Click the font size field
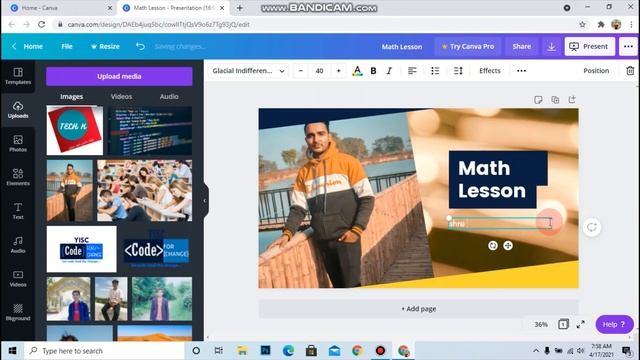 [x=320, y=71]
